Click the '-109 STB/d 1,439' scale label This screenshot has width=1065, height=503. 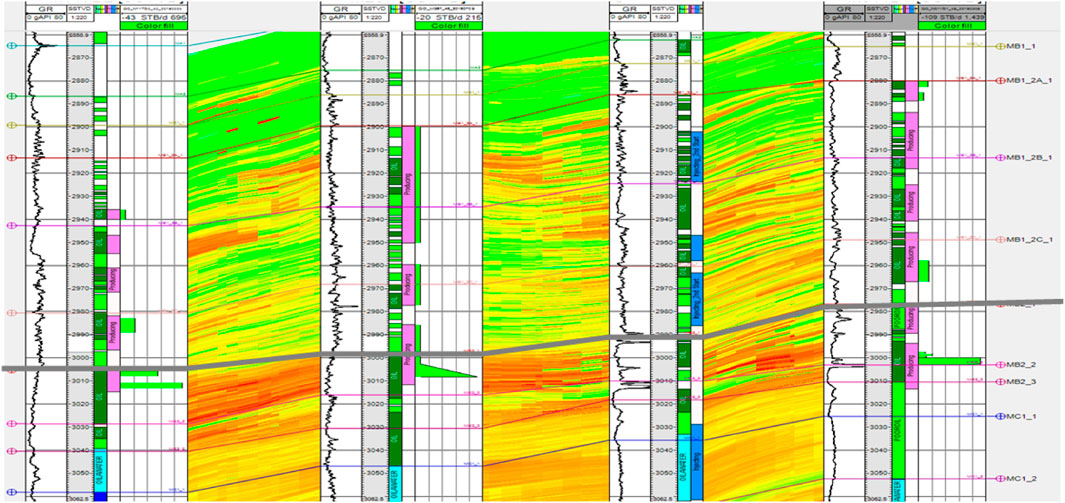pyautogui.click(x=952, y=17)
